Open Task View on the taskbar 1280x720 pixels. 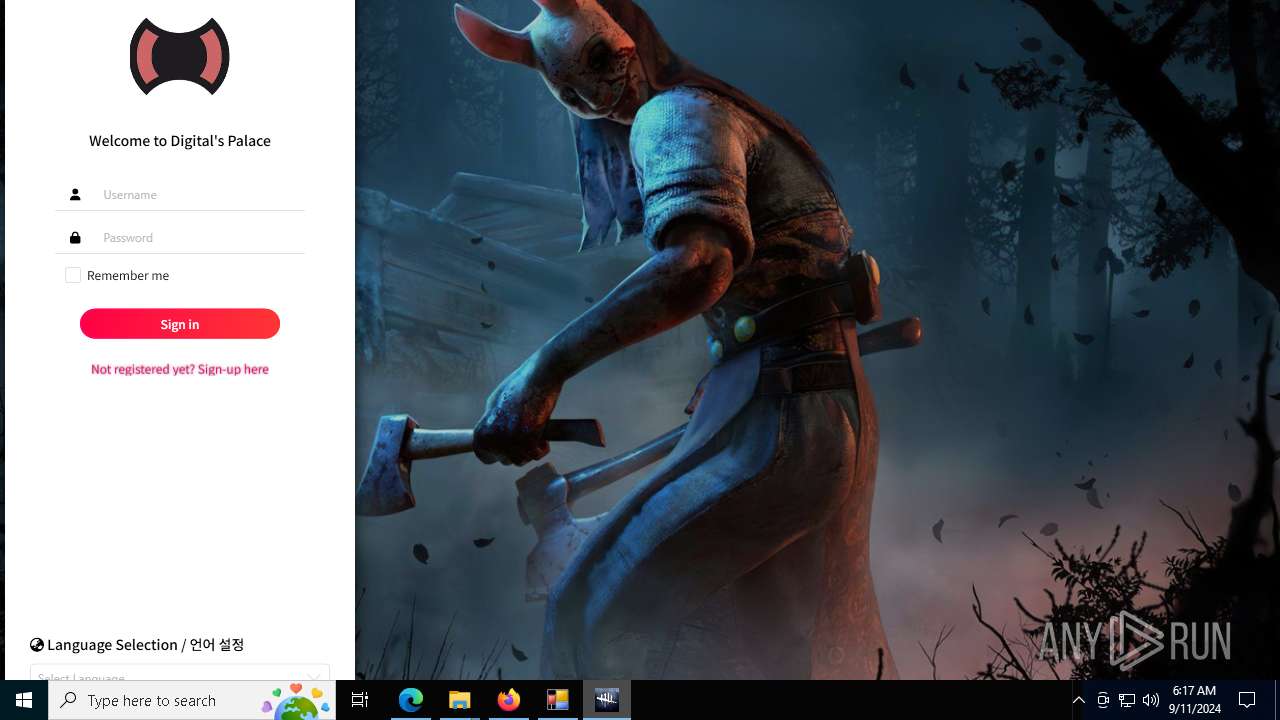tap(360, 700)
